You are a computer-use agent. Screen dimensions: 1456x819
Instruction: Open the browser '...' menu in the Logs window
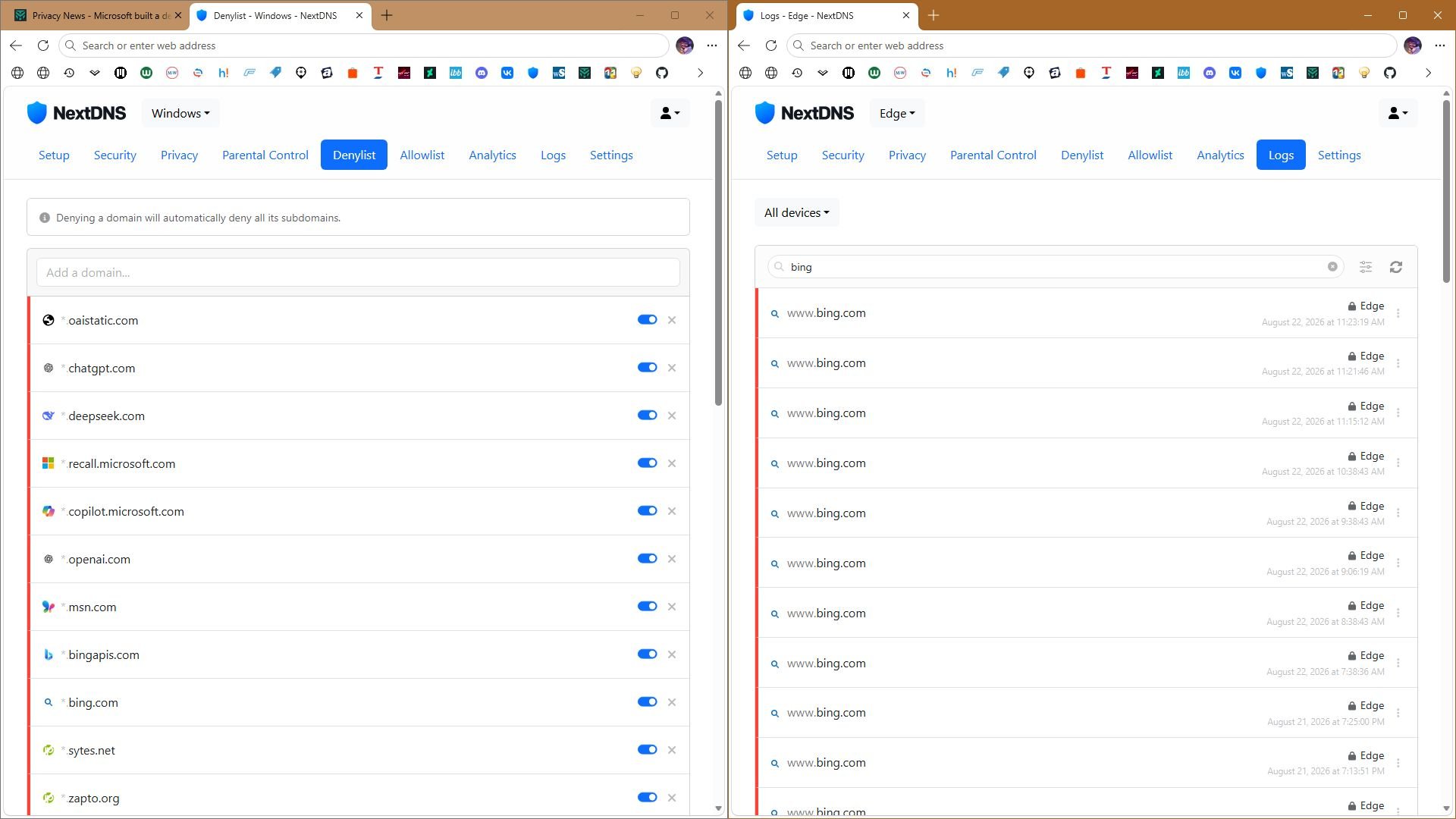[1440, 45]
